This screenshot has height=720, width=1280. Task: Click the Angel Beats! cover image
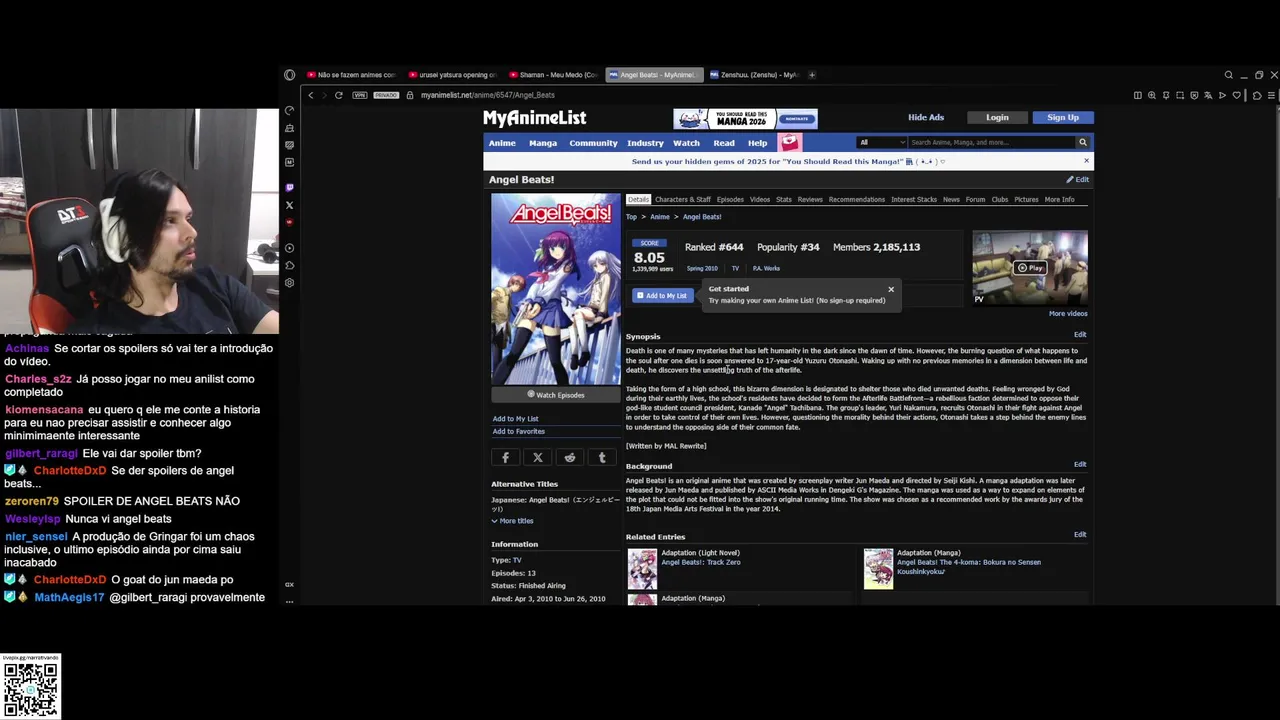[556, 289]
